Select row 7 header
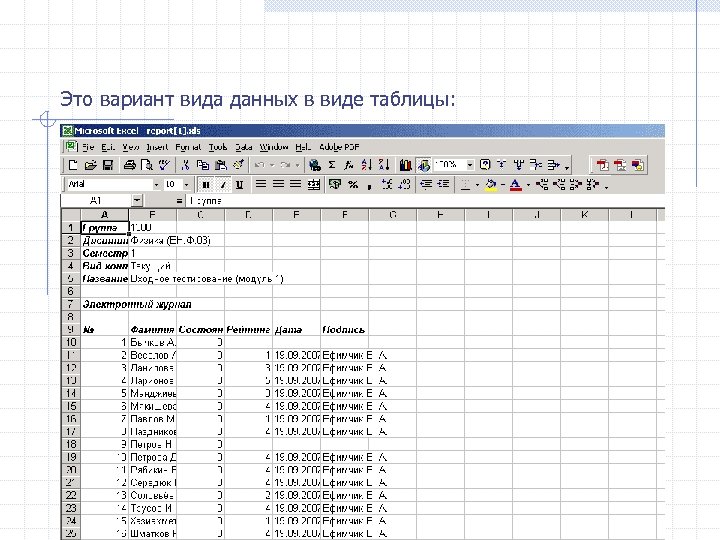The image size is (720, 540). coord(71,304)
